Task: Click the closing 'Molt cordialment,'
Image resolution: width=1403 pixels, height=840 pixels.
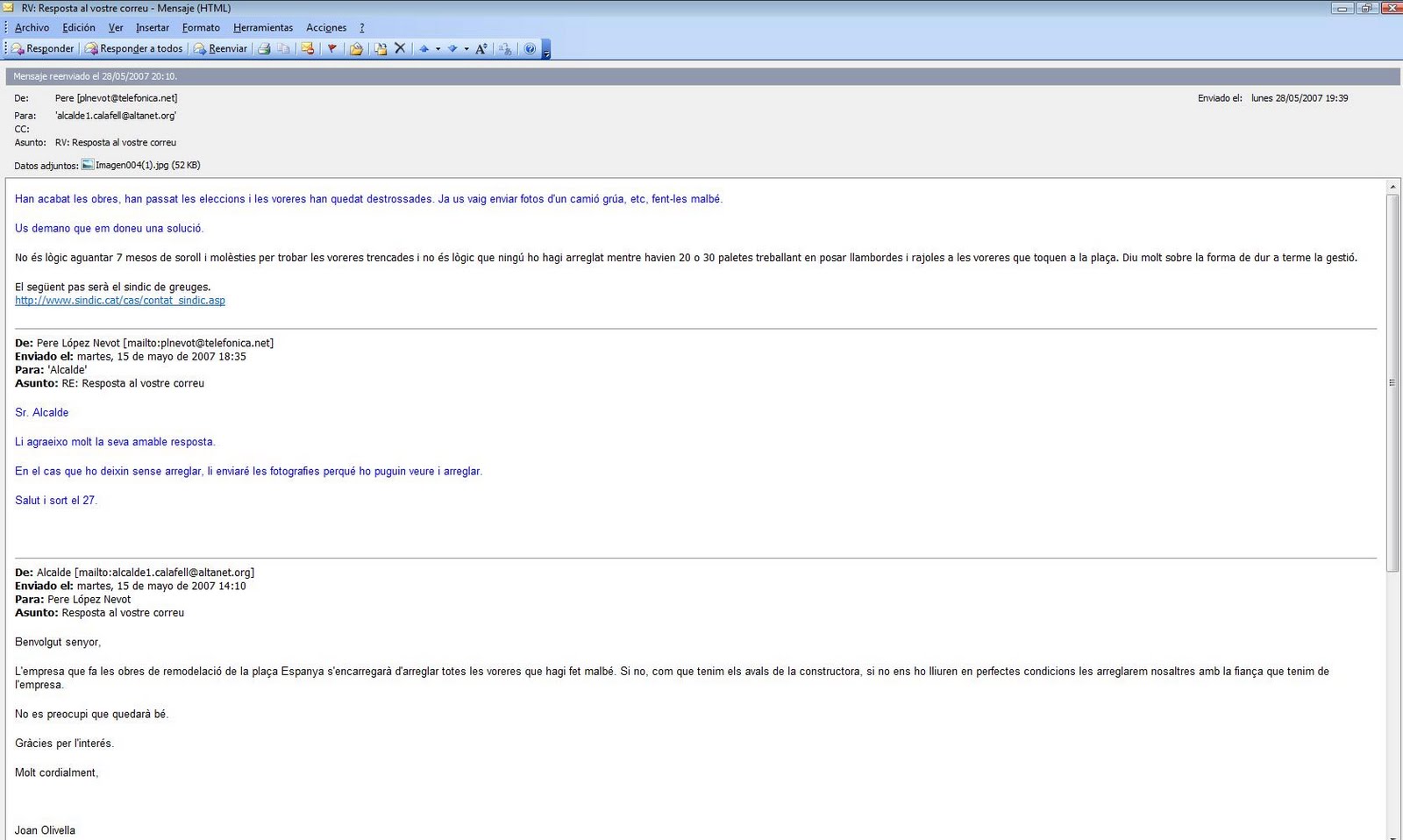Action: tap(56, 772)
